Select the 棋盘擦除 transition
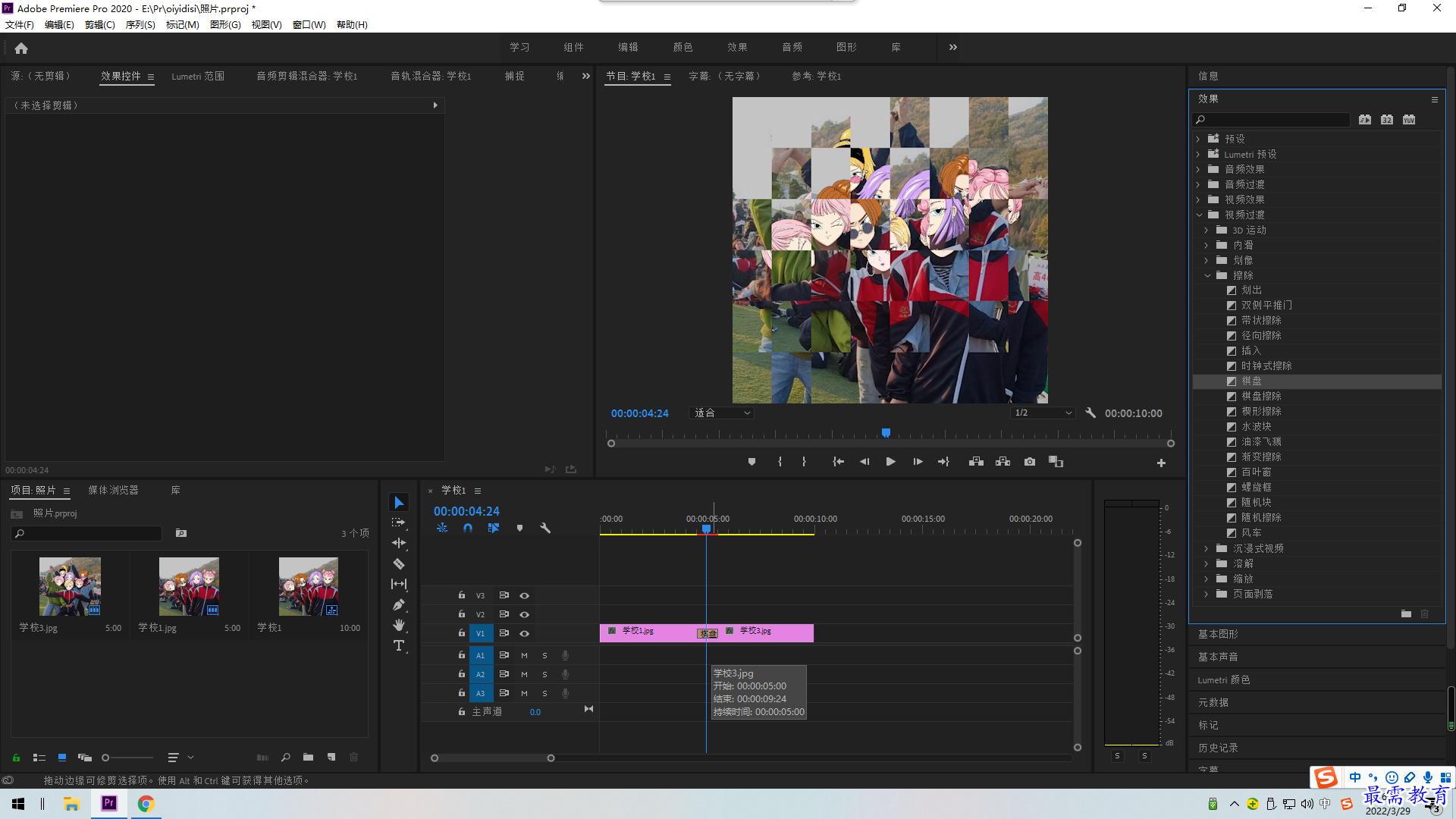Screen dimensions: 1456x819 pos(1261,396)
